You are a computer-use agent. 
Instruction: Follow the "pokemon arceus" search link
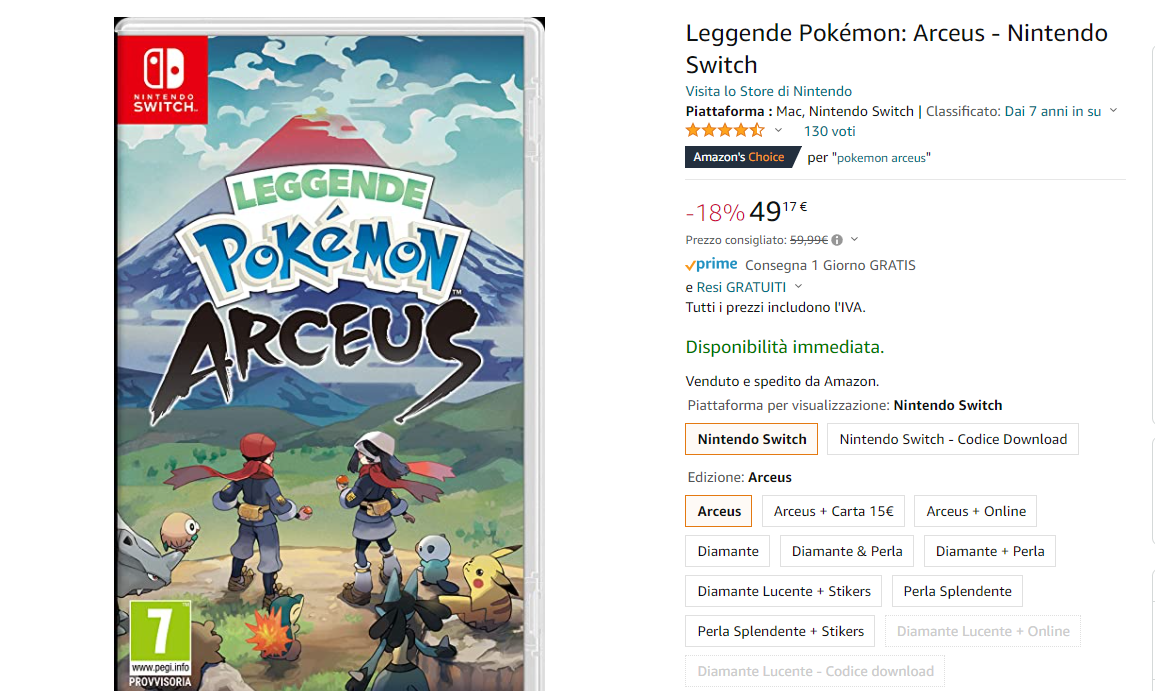tap(881, 158)
